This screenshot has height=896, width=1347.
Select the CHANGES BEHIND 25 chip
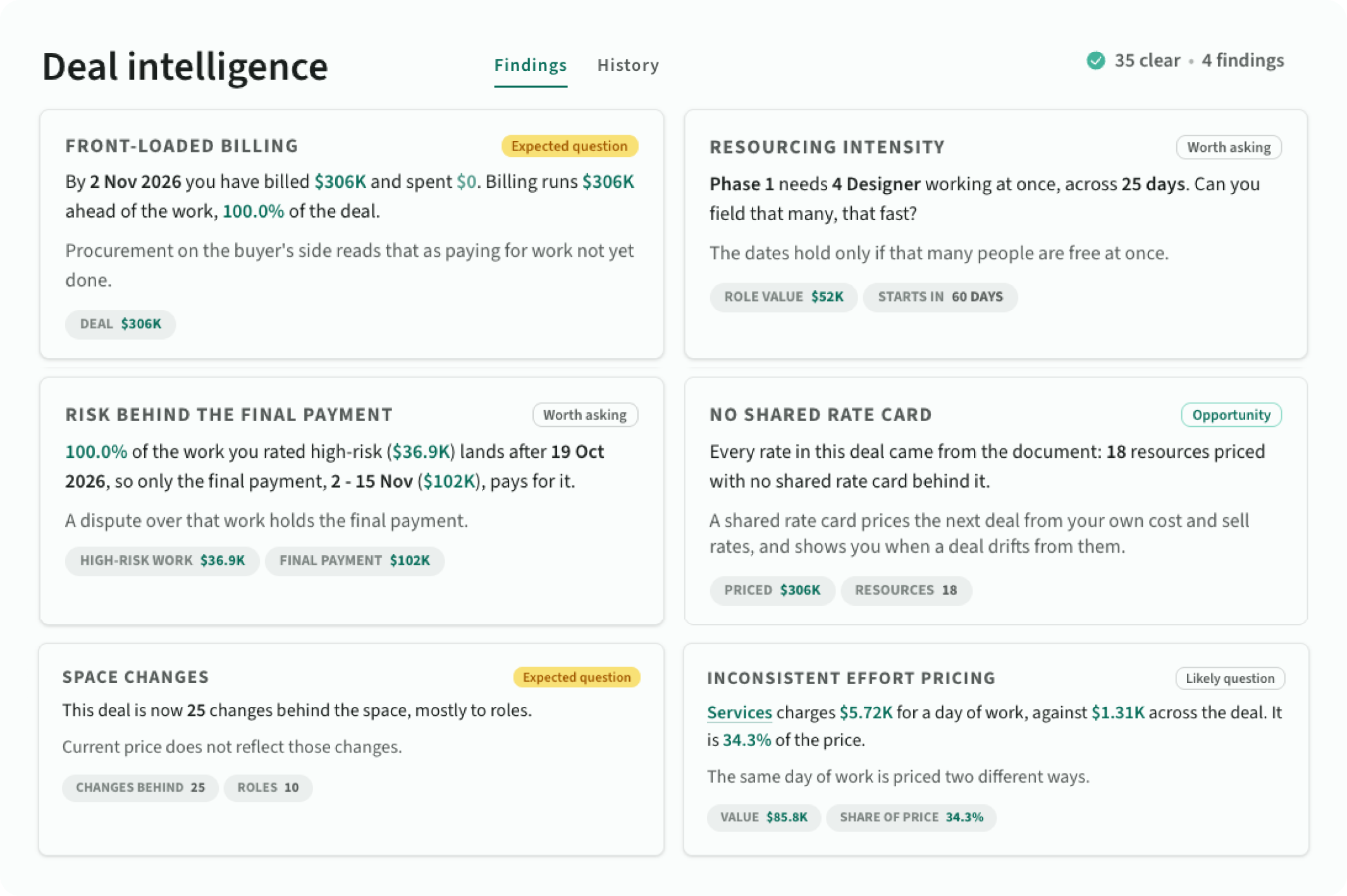tap(140, 788)
